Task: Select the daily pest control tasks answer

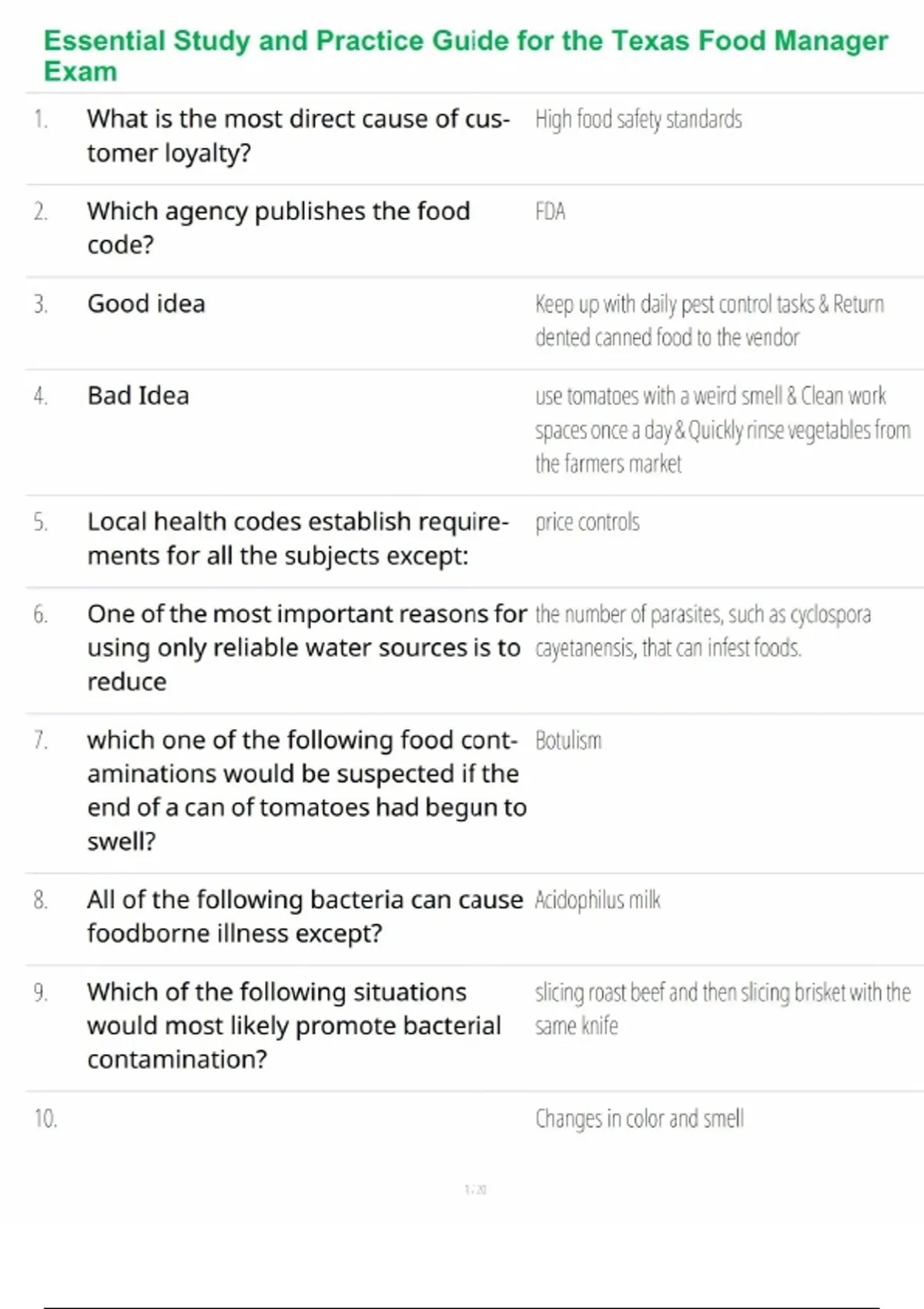Action: click(708, 320)
